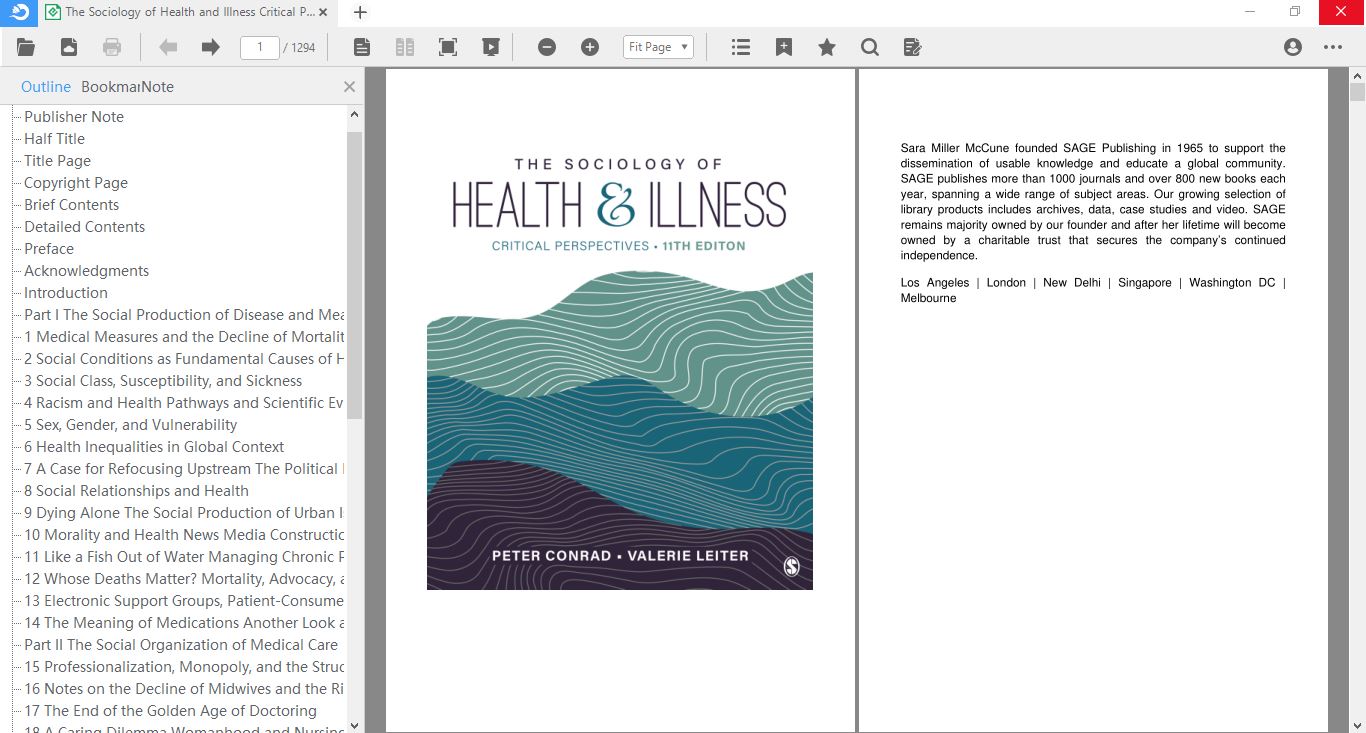
Task: Jump to Brief Contents outline entry
Action: 71,205
